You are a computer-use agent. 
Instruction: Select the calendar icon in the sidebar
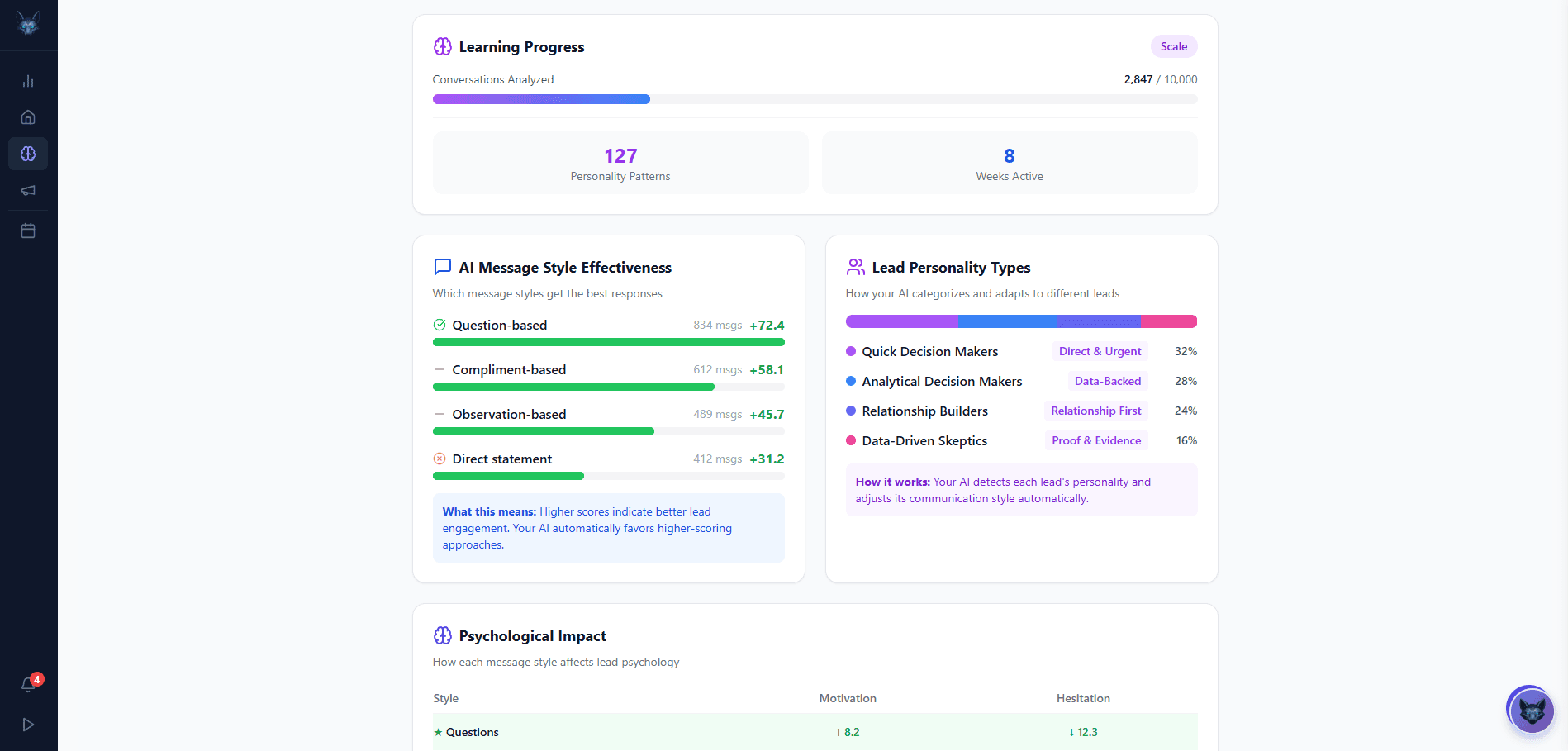click(x=28, y=230)
